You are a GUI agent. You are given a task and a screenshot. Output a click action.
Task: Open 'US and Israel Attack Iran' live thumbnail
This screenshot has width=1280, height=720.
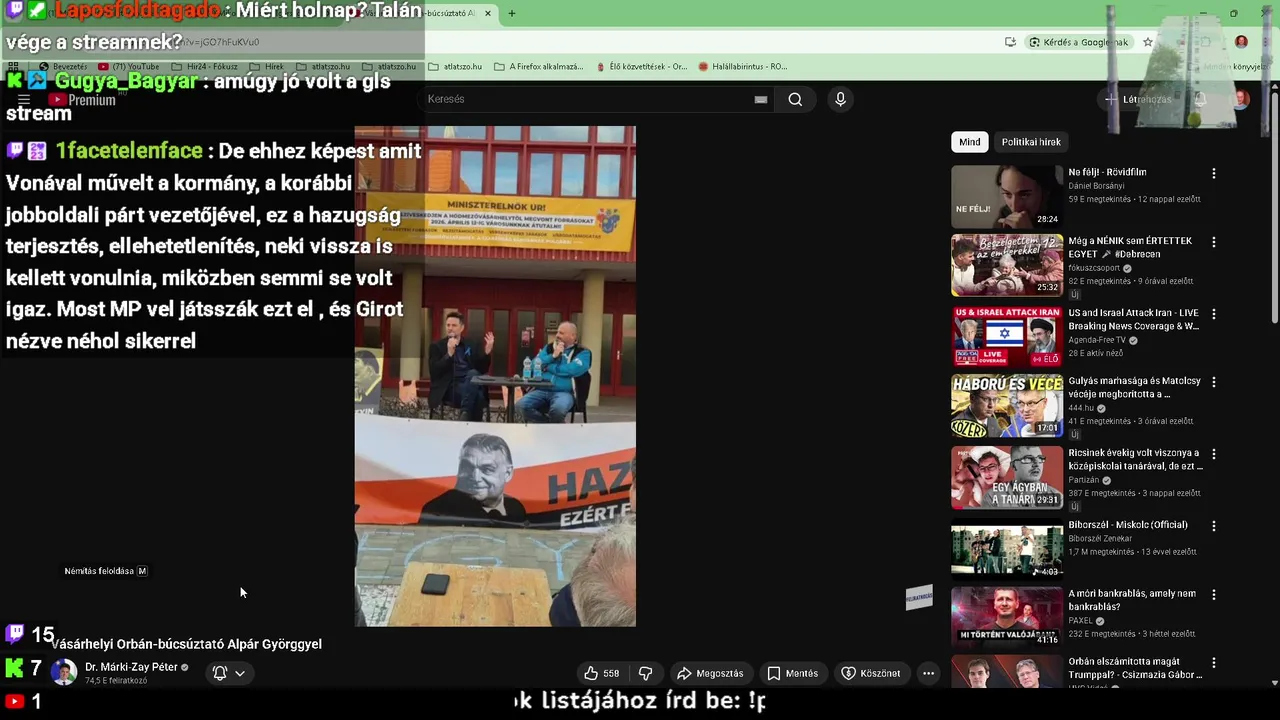click(x=1007, y=337)
